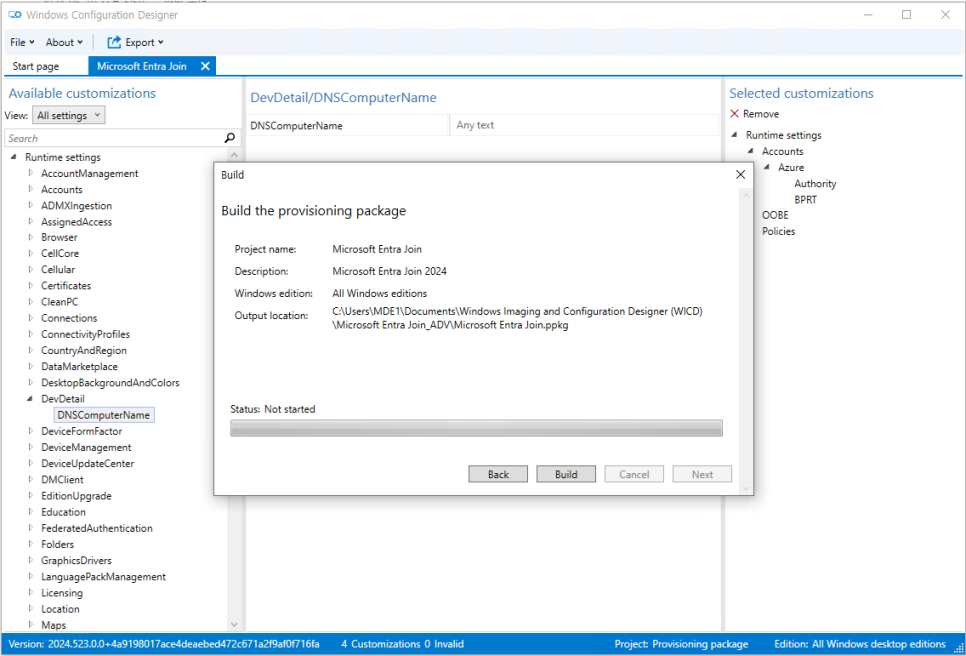Collapse Runtime settings in Selected customizations

point(734,134)
